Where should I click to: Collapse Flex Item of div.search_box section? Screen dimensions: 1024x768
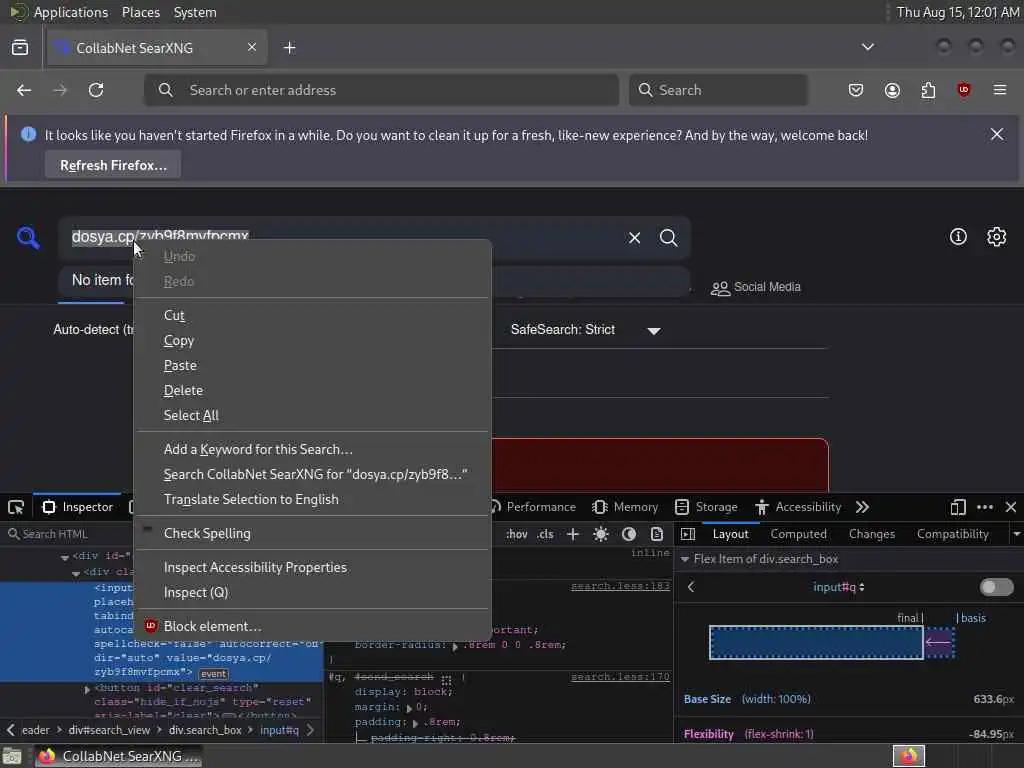(684, 560)
